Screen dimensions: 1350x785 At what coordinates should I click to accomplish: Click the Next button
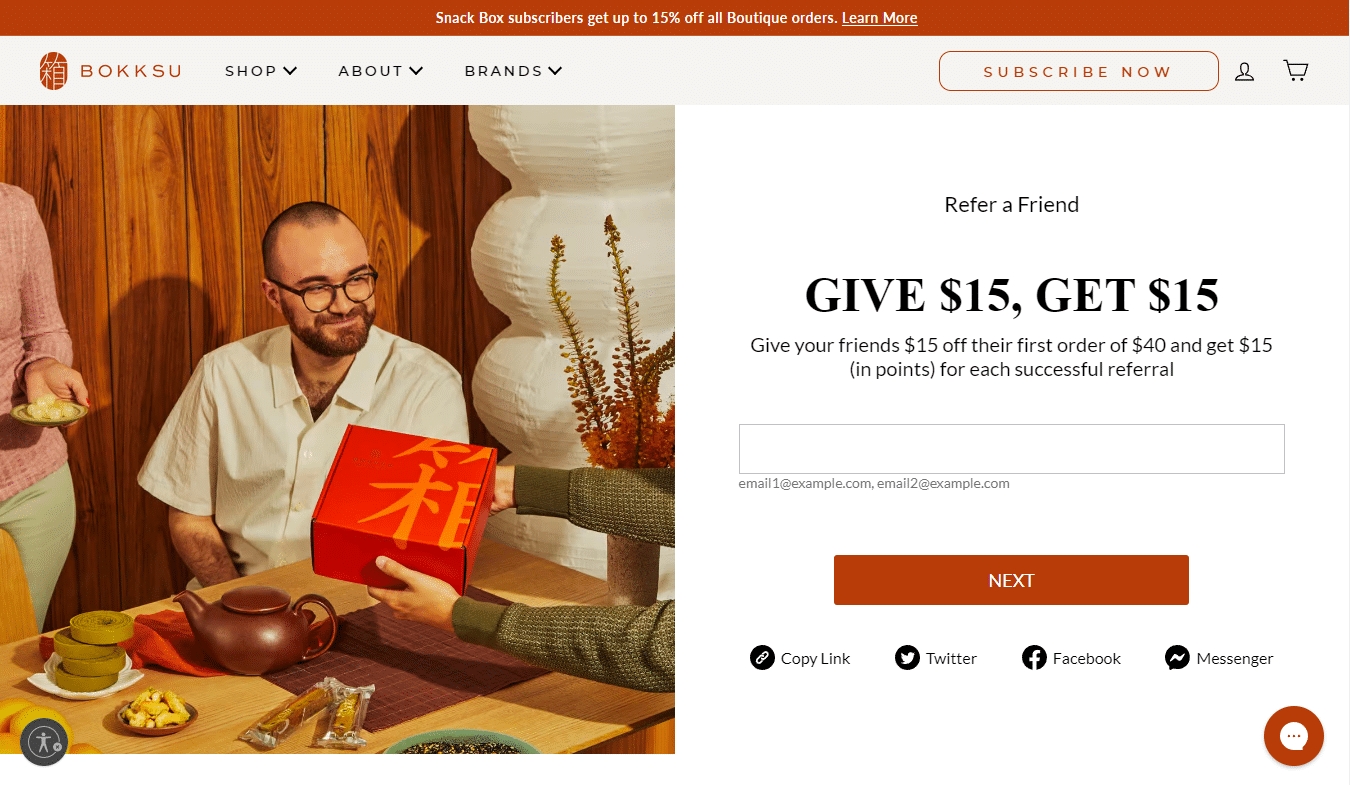1011,580
